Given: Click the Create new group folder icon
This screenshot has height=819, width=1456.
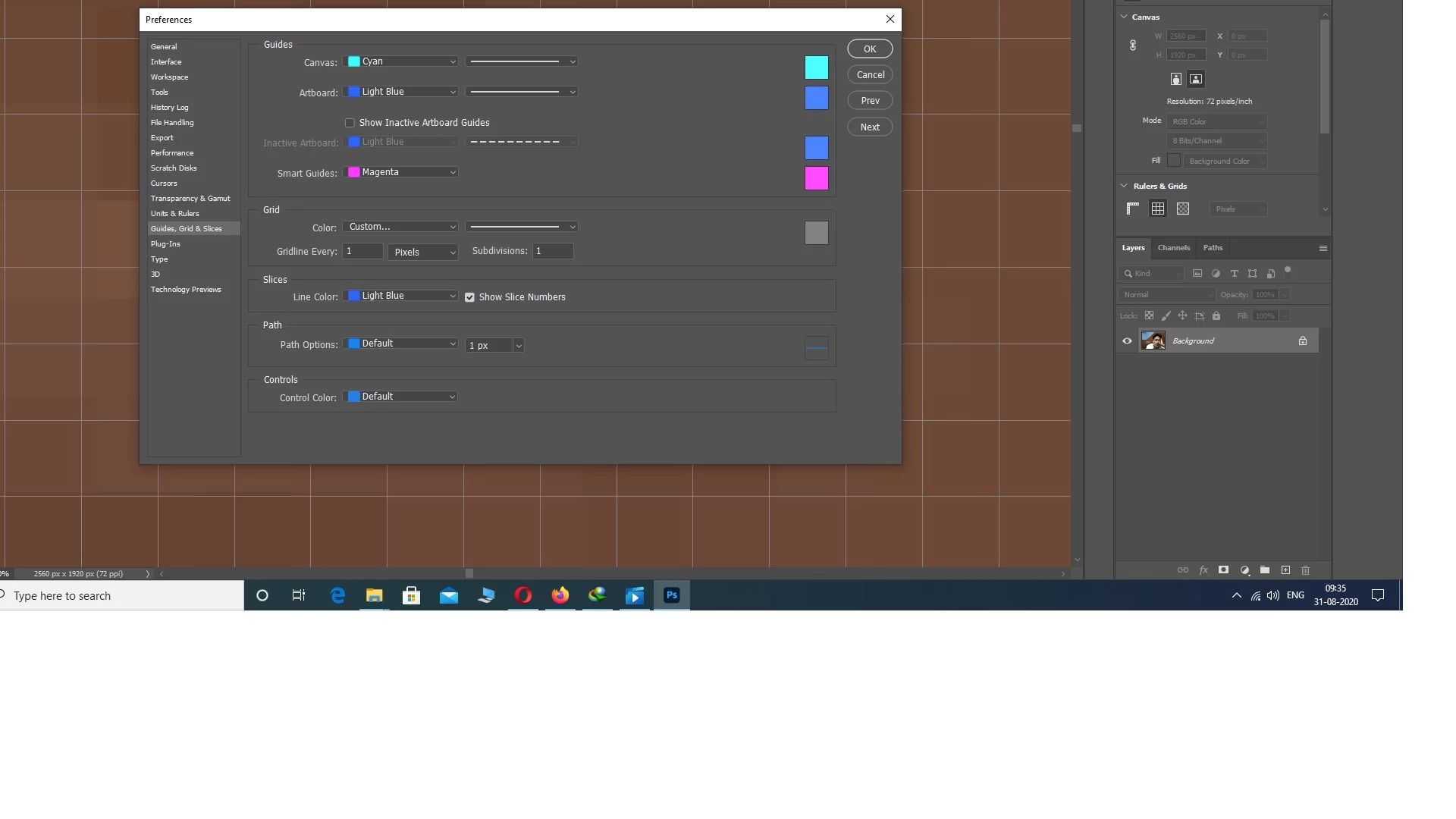Looking at the screenshot, I should tap(1265, 570).
